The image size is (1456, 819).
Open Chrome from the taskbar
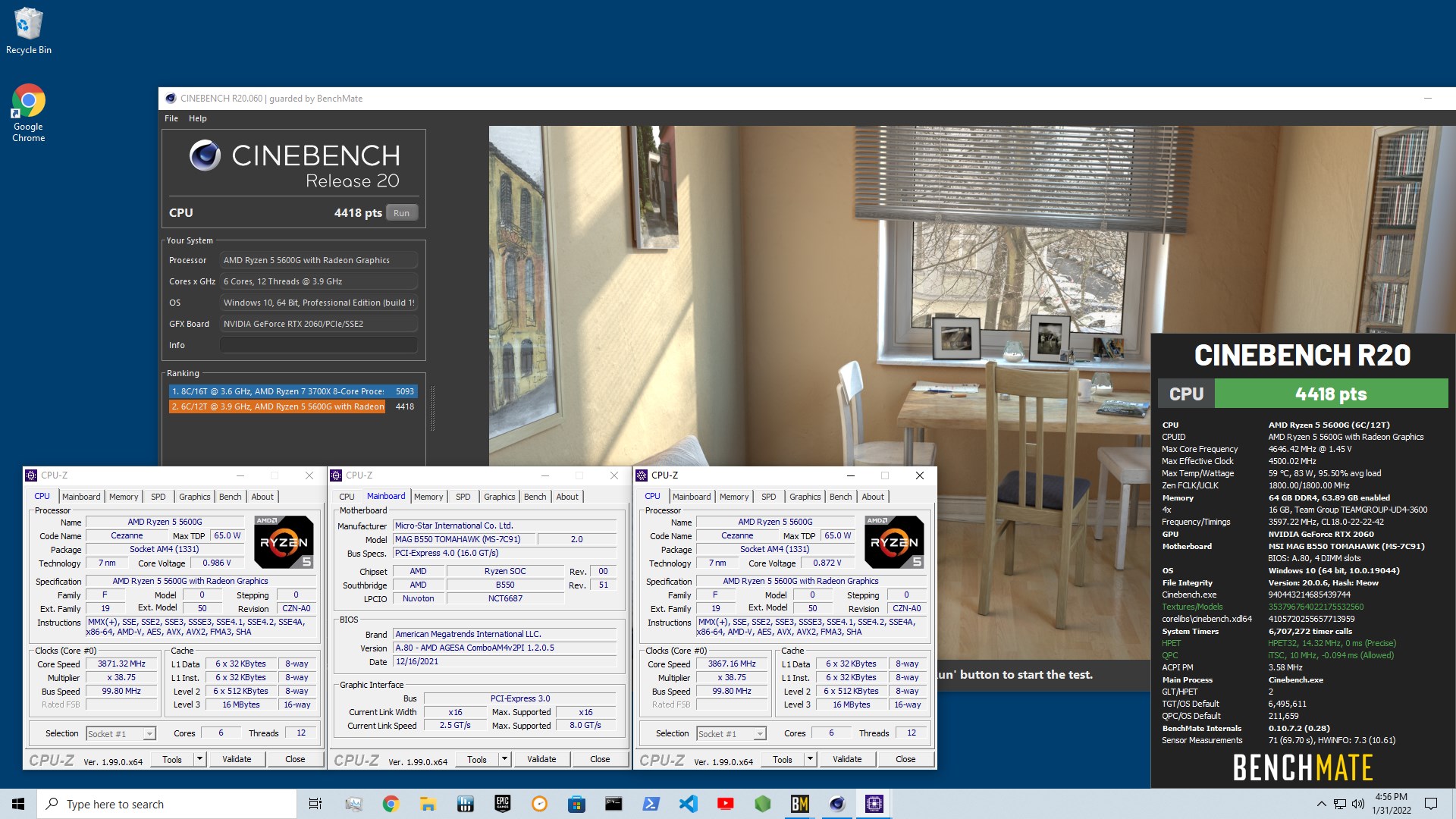coord(391,804)
